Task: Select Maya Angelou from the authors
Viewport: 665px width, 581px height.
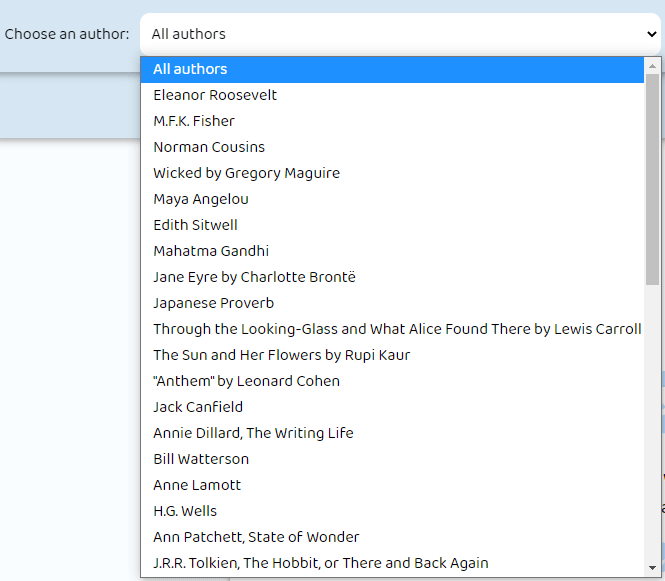Action: pyautogui.click(x=392, y=199)
